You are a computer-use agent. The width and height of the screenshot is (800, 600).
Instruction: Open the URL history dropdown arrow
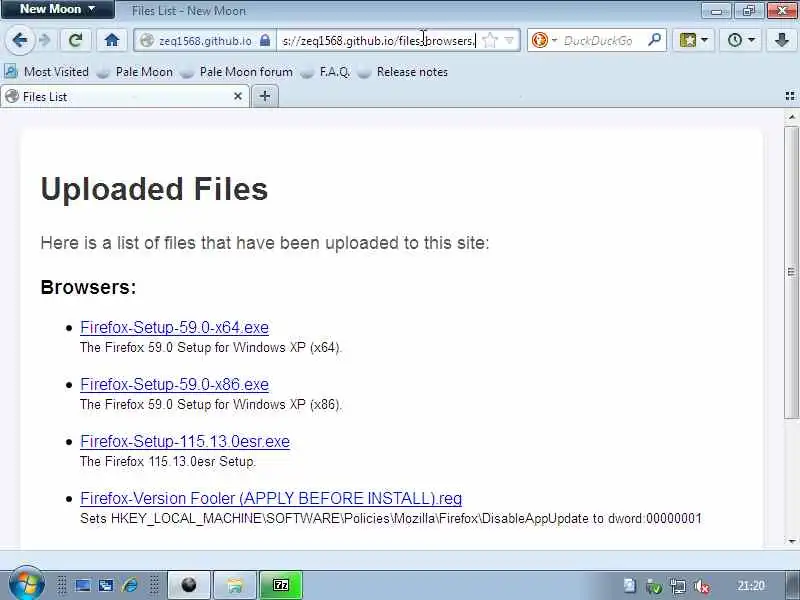(509, 40)
